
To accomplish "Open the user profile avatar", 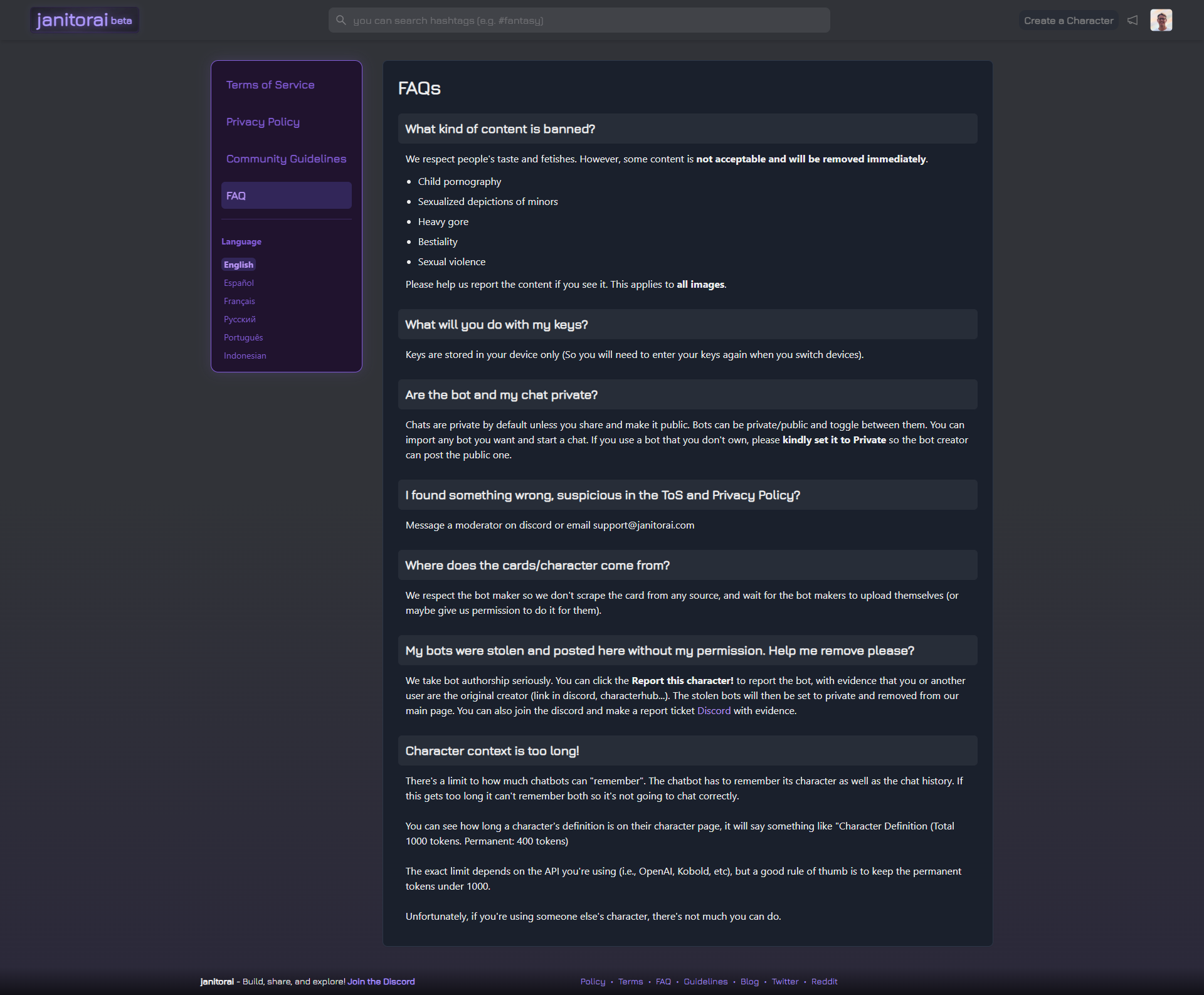I will coord(1161,20).
